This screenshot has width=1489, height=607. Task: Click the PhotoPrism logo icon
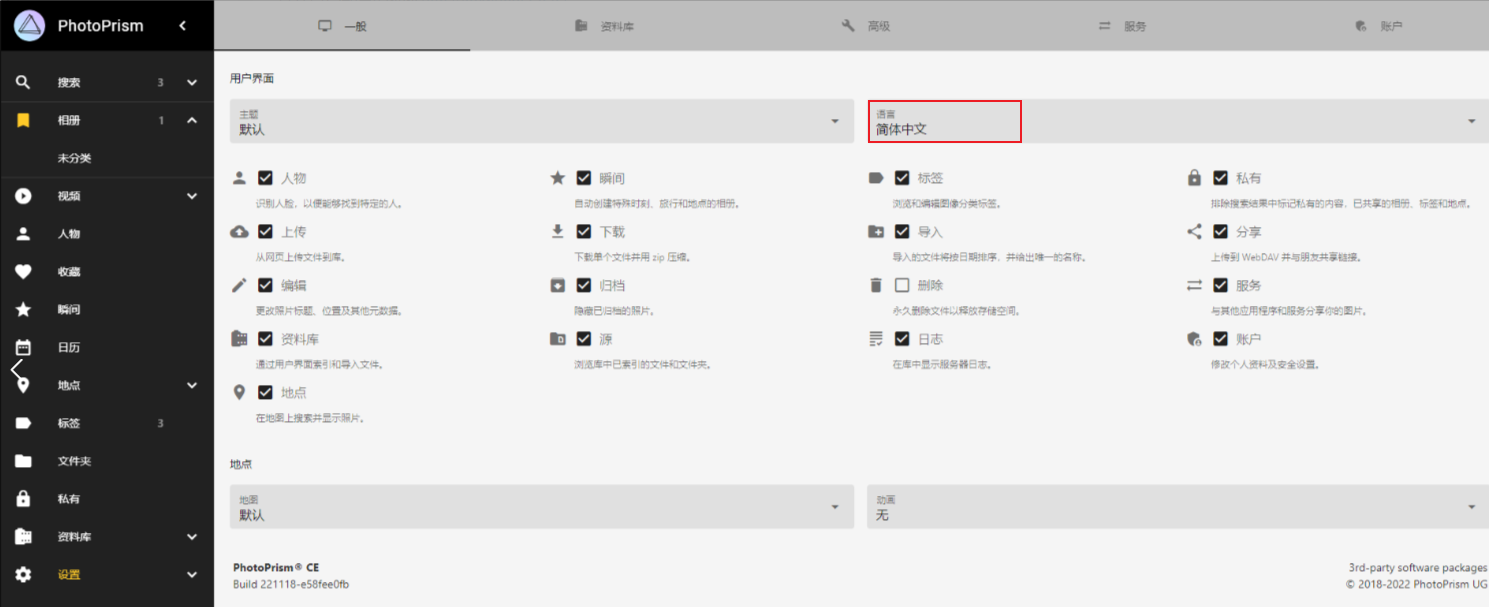click(x=29, y=24)
